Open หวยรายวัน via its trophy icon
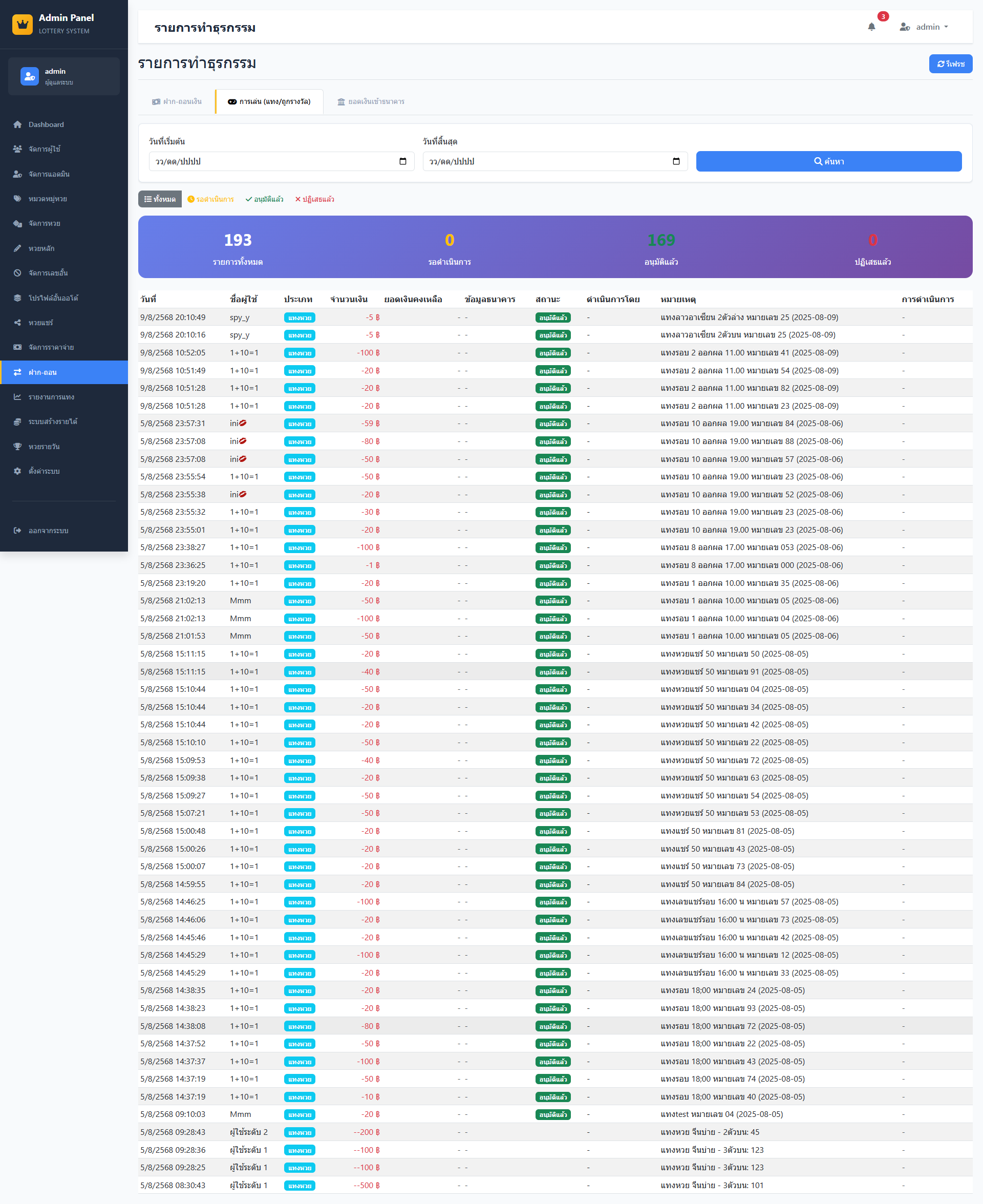The image size is (983, 1204). click(x=17, y=446)
